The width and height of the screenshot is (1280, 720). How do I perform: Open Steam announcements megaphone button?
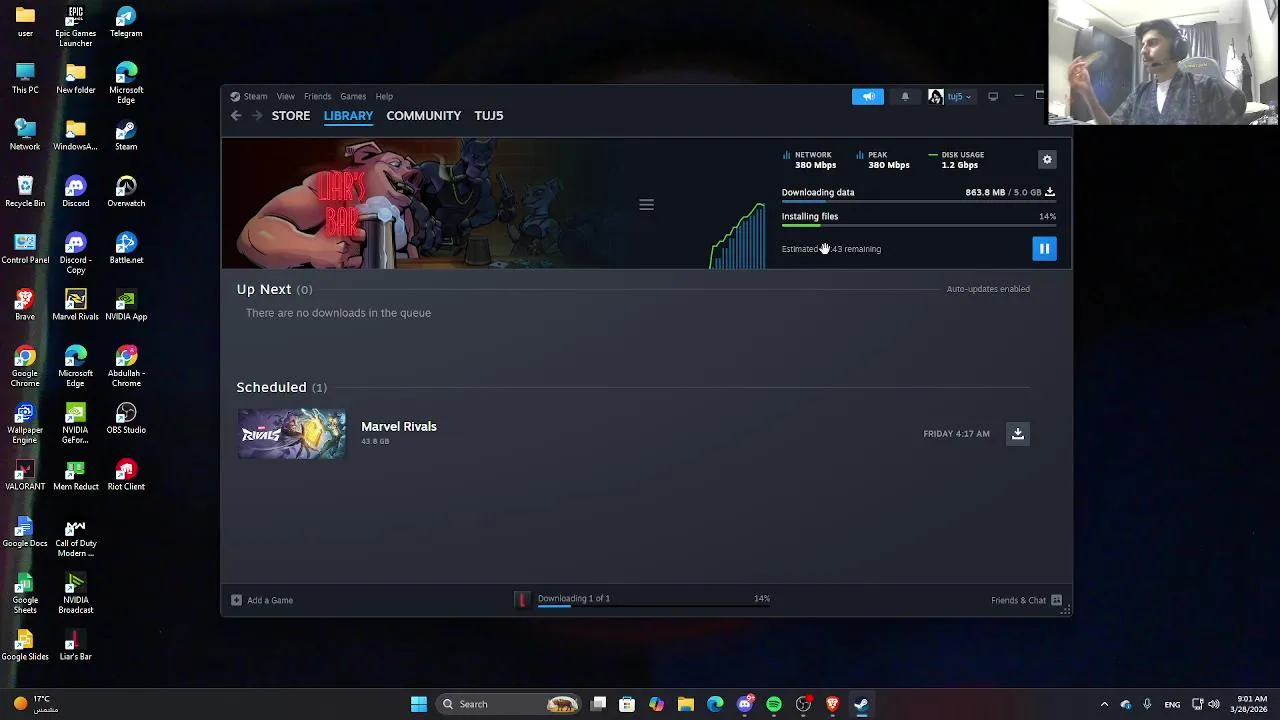[x=868, y=97]
